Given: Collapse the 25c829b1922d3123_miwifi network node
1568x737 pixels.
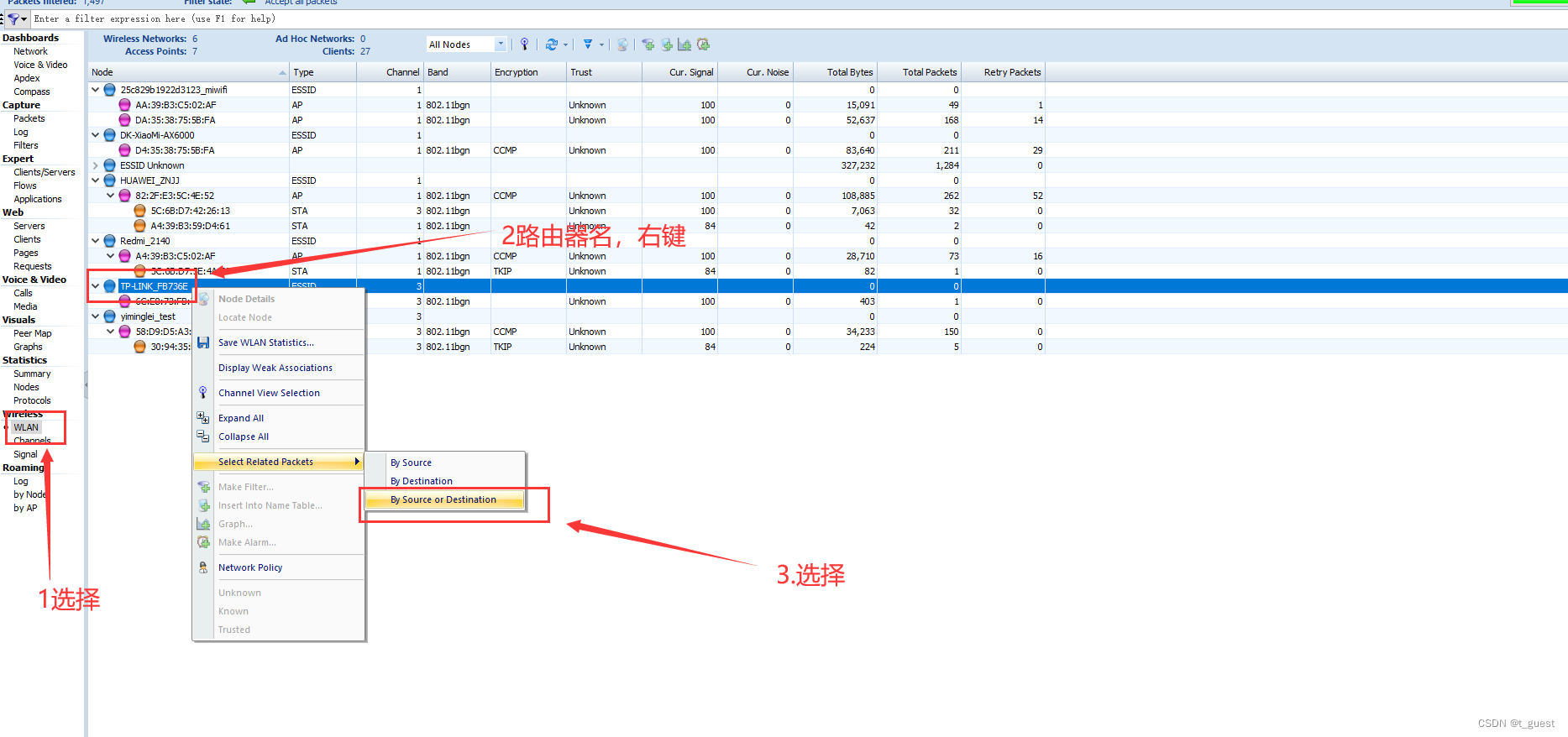Looking at the screenshot, I should [x=96, y=90].
